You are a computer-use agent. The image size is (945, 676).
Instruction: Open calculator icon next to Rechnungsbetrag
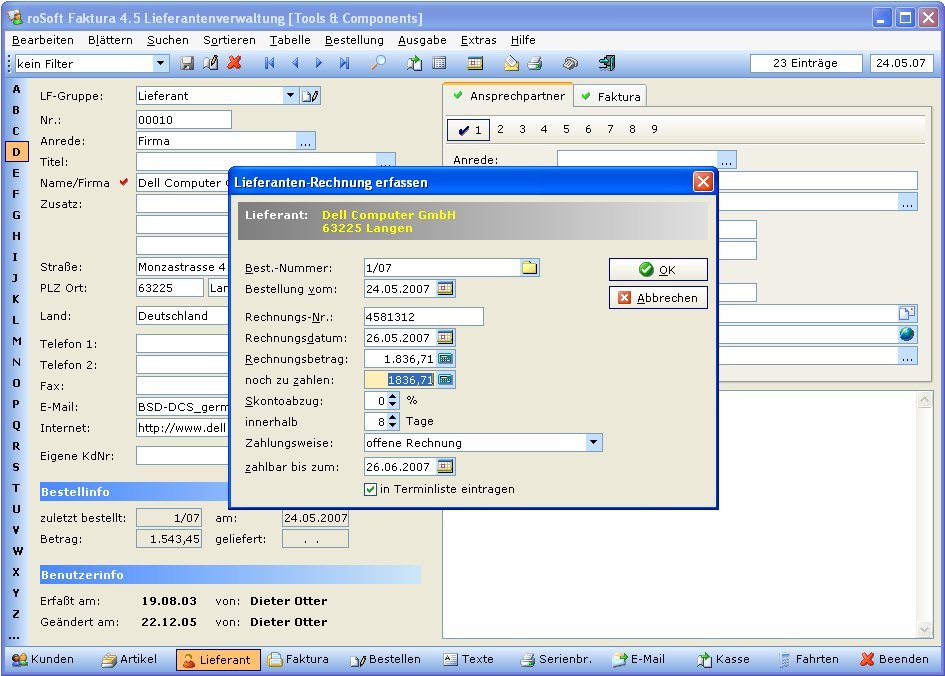coord(445,359)
